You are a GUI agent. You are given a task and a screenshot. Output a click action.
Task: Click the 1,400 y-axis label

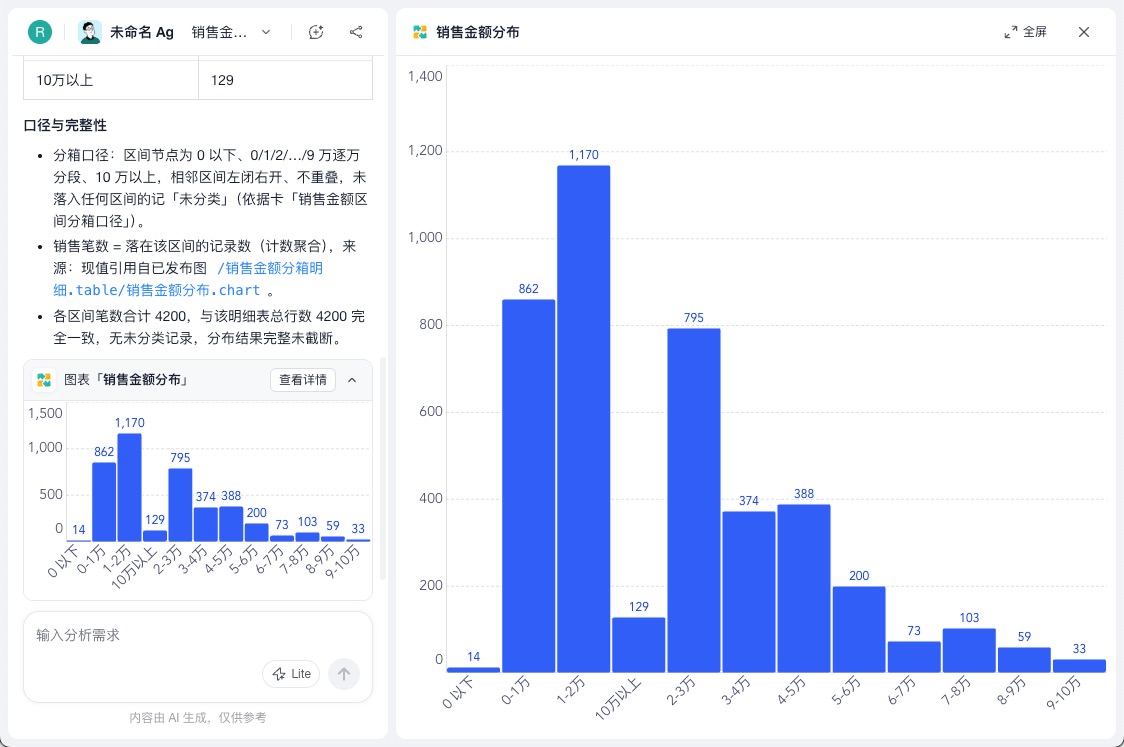point(425,76)
